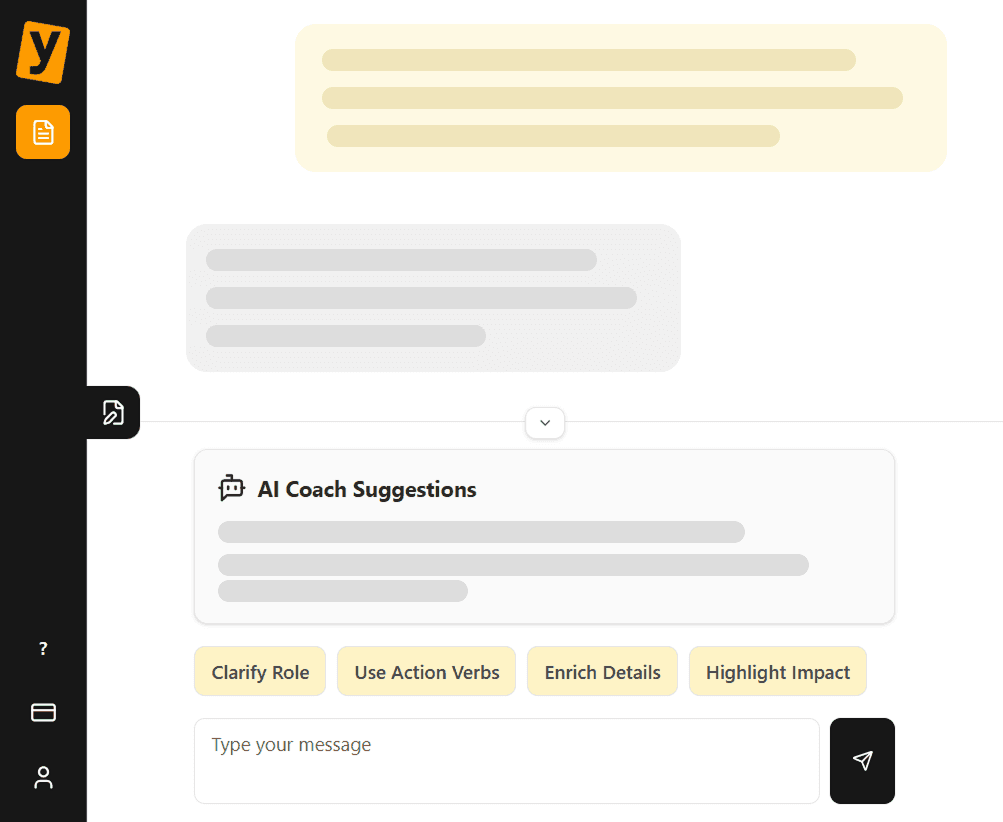Open the user profile icon

43,777
